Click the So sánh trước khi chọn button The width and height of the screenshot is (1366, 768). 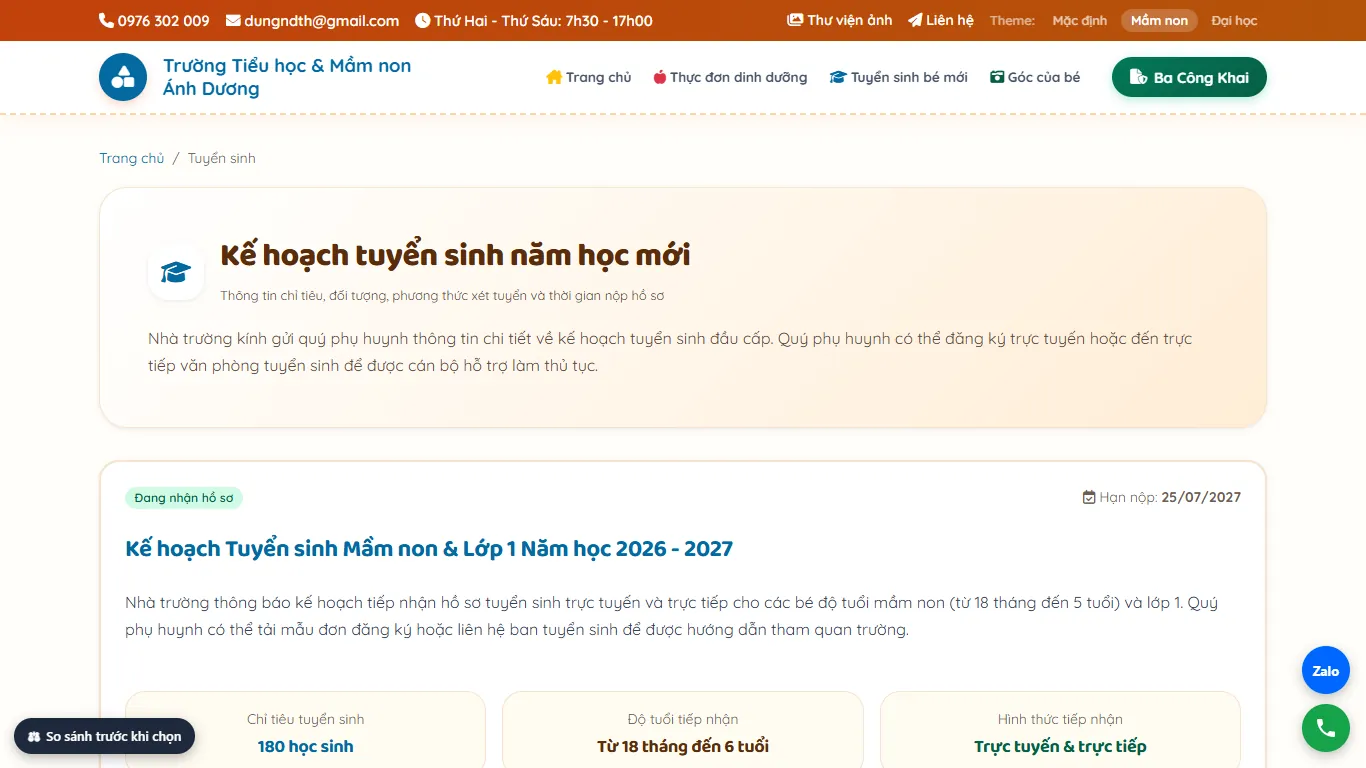104,736
